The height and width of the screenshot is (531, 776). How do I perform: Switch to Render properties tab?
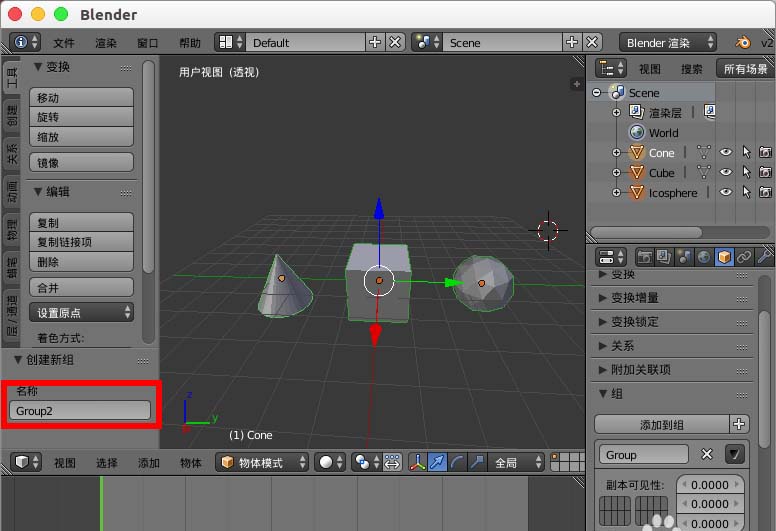pos(644,257)
